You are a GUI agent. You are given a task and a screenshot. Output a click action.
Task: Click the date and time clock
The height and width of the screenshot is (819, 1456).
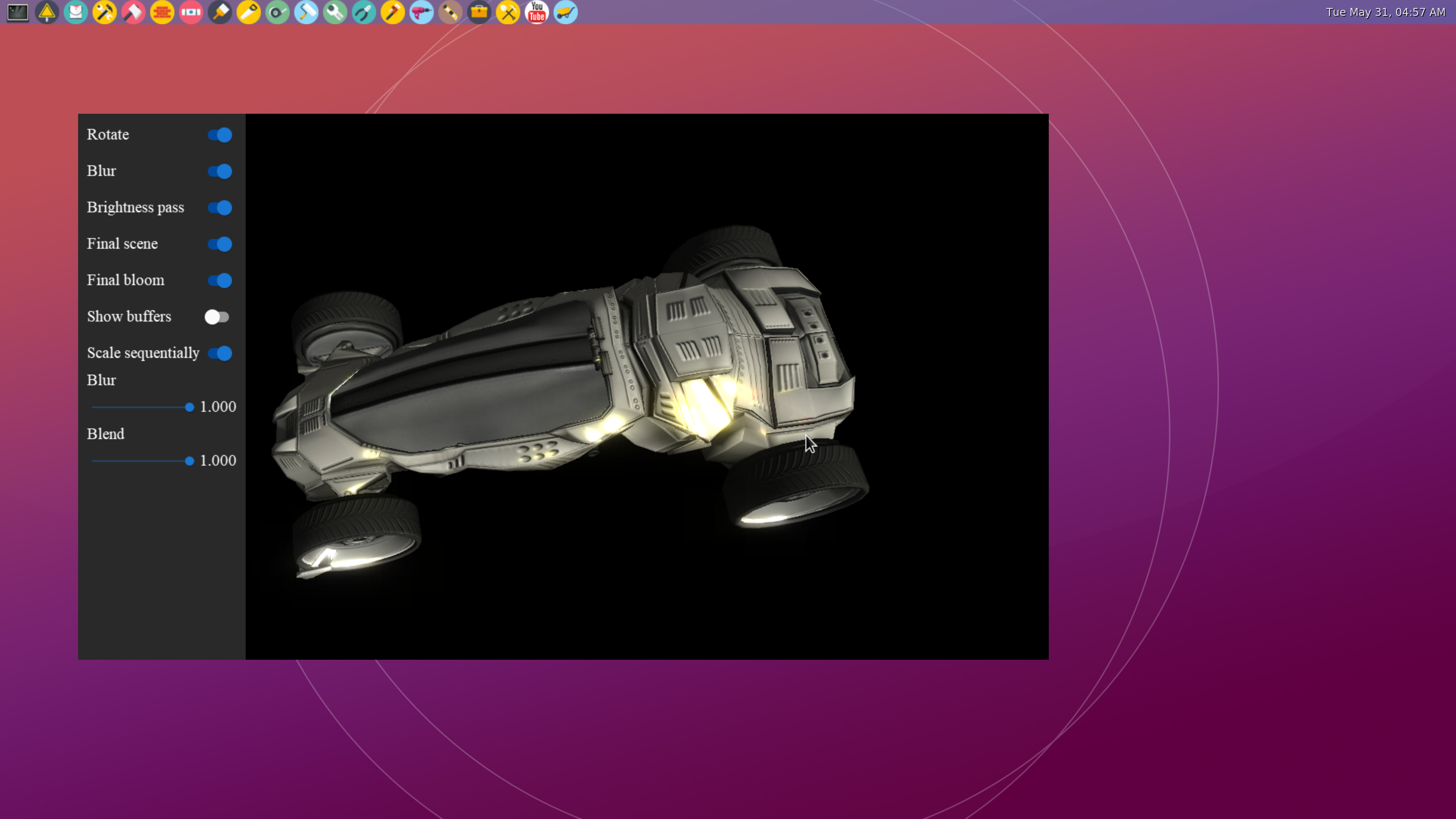tap(1385, 13)
